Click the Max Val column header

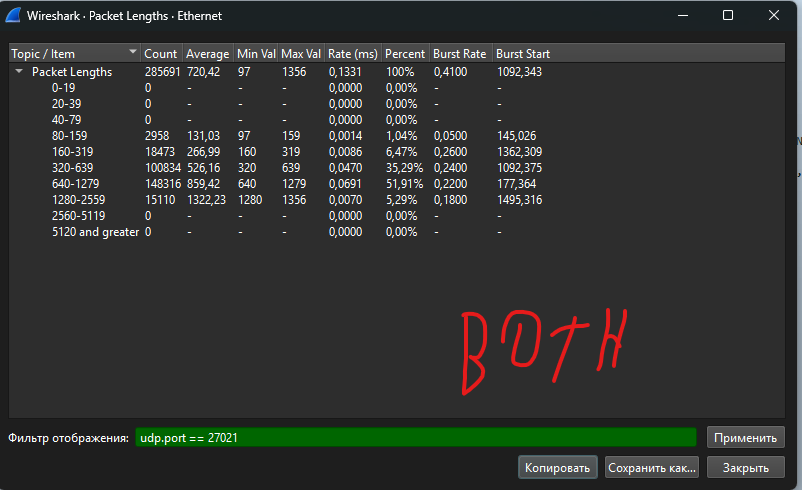(301, 53)
